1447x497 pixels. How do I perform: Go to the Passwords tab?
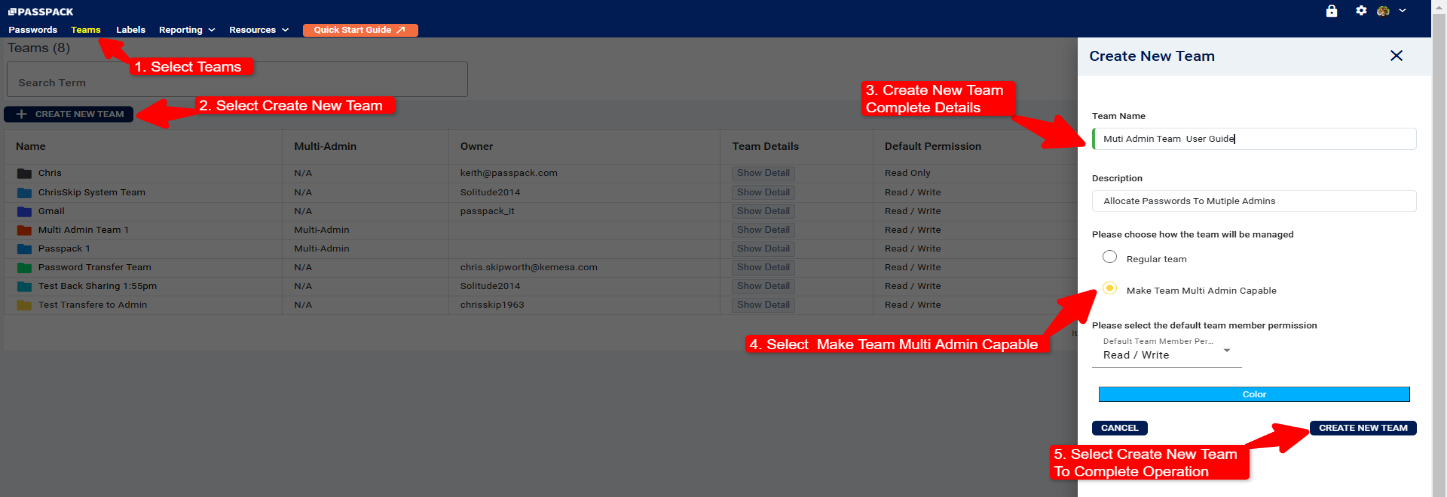pos(33,30)
